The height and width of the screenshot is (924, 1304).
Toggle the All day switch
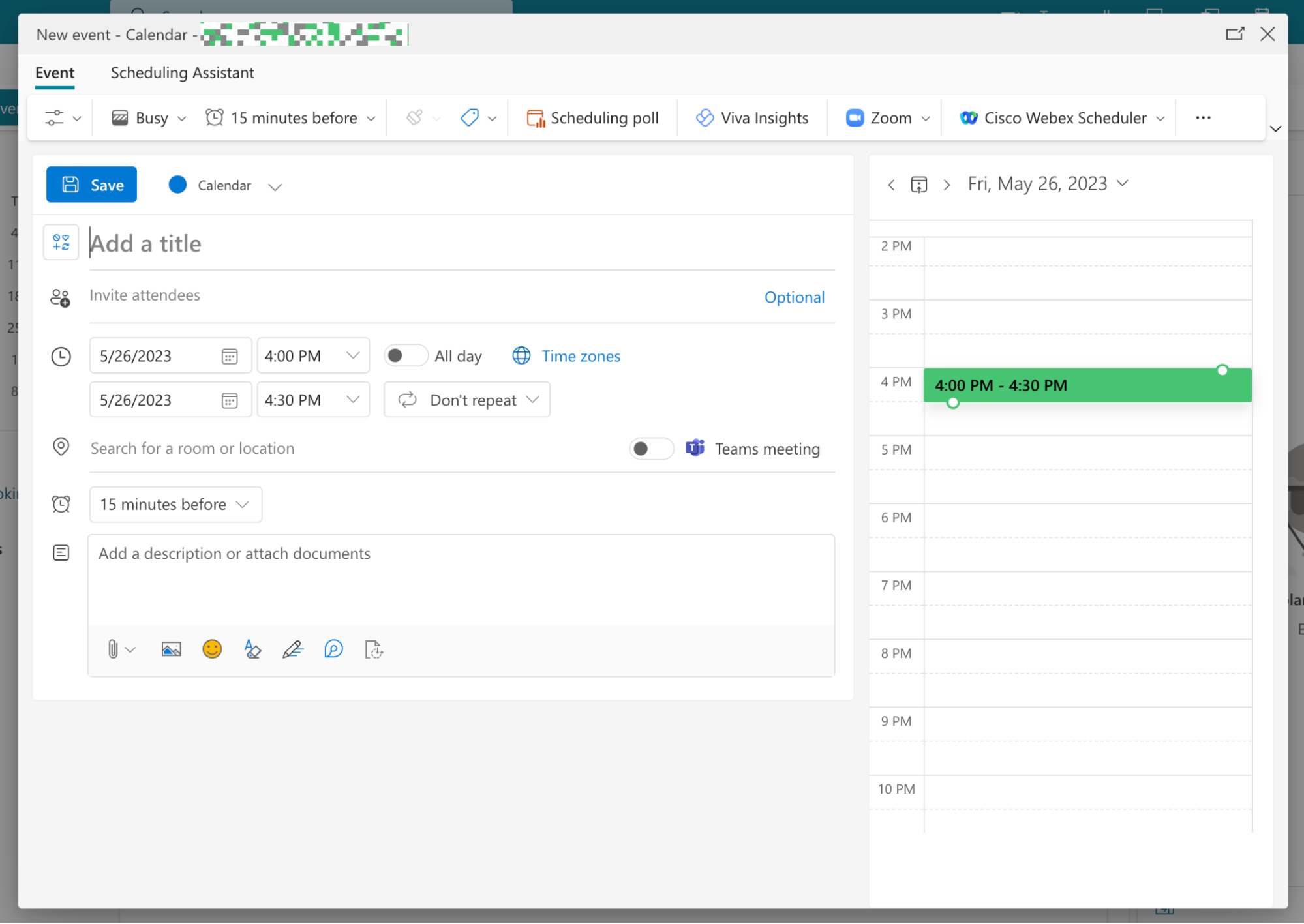pos(404,356)
